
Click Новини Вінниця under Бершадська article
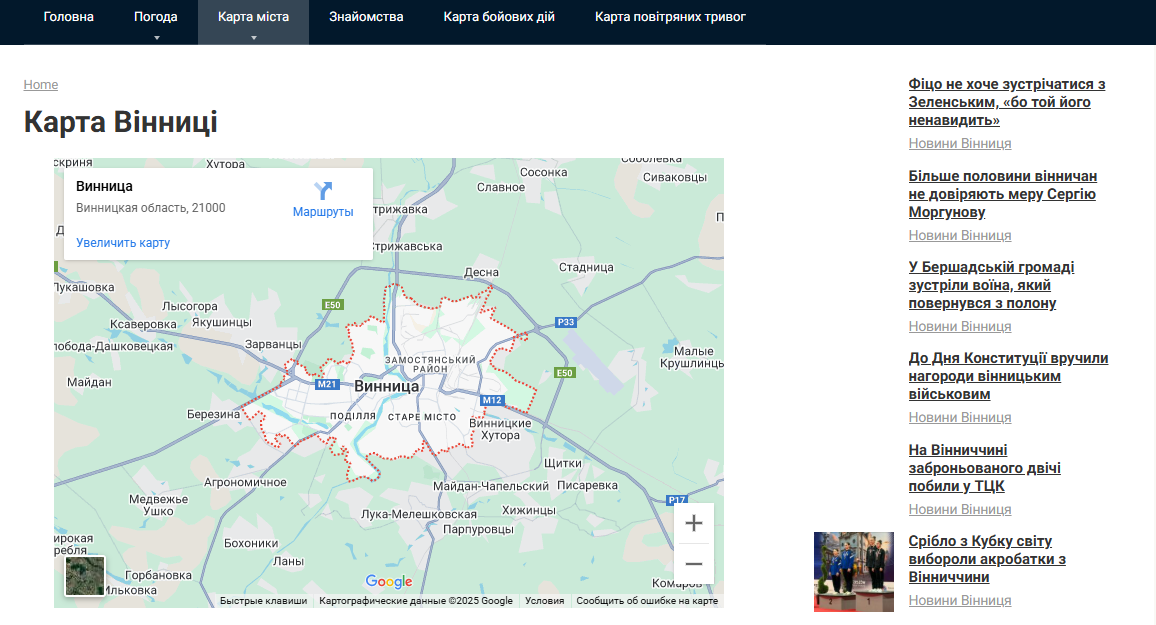point(960,326)
